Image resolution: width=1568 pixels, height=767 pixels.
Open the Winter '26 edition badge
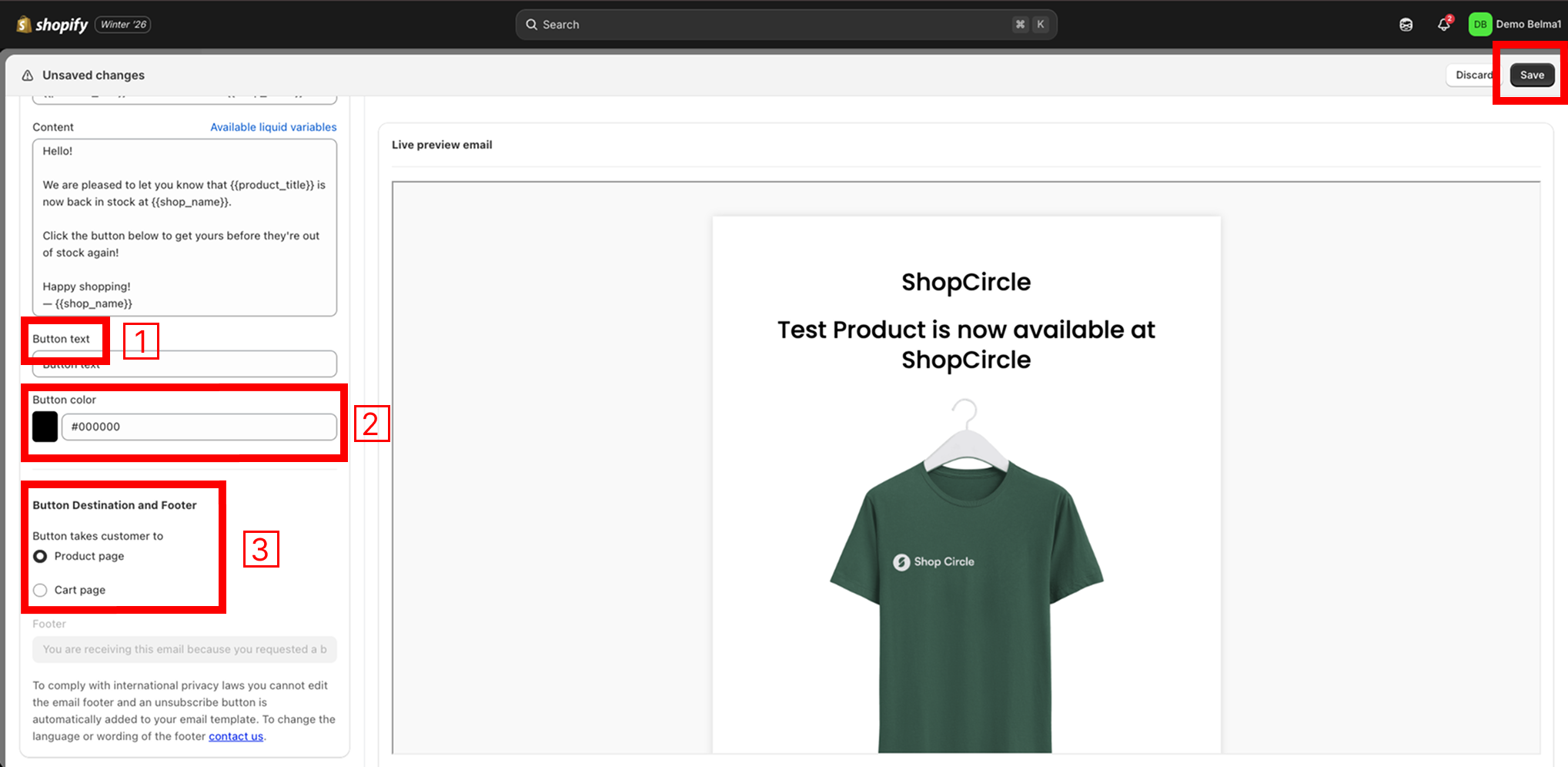click(123, 25)
